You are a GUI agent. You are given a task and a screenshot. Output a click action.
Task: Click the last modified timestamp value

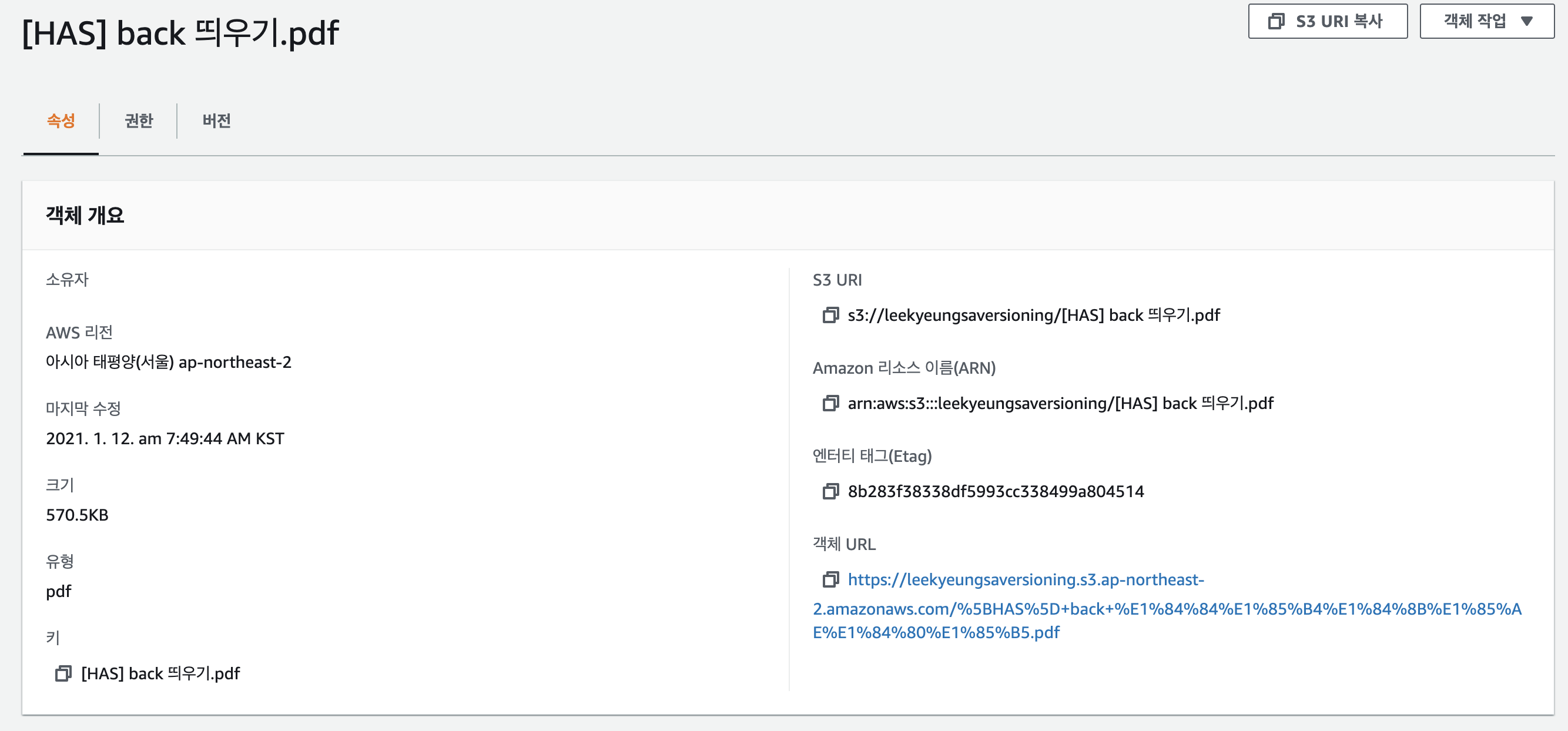pos(165,439)
